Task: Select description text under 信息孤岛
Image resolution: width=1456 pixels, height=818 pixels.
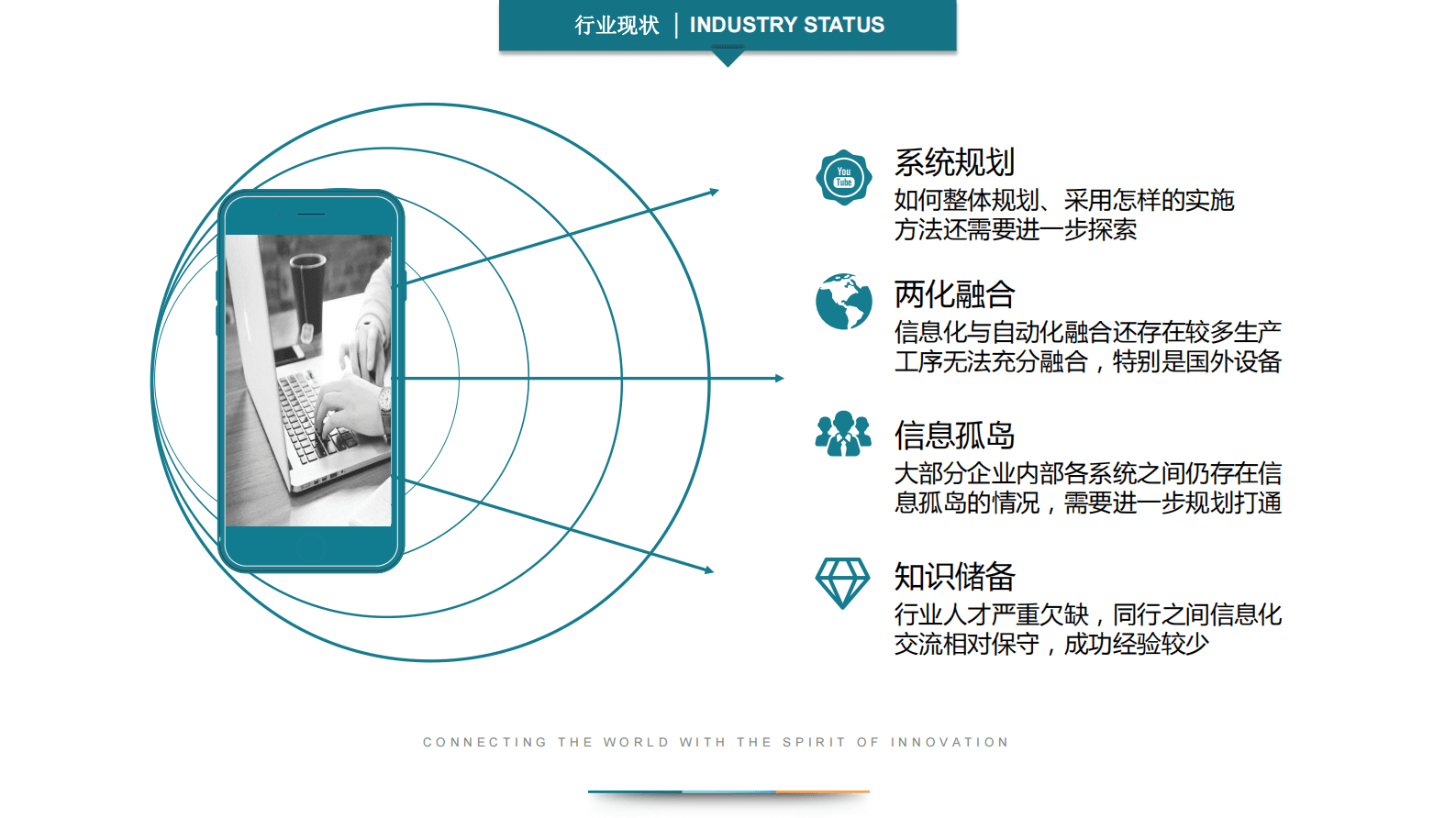Action: (x=1087, y=488)
